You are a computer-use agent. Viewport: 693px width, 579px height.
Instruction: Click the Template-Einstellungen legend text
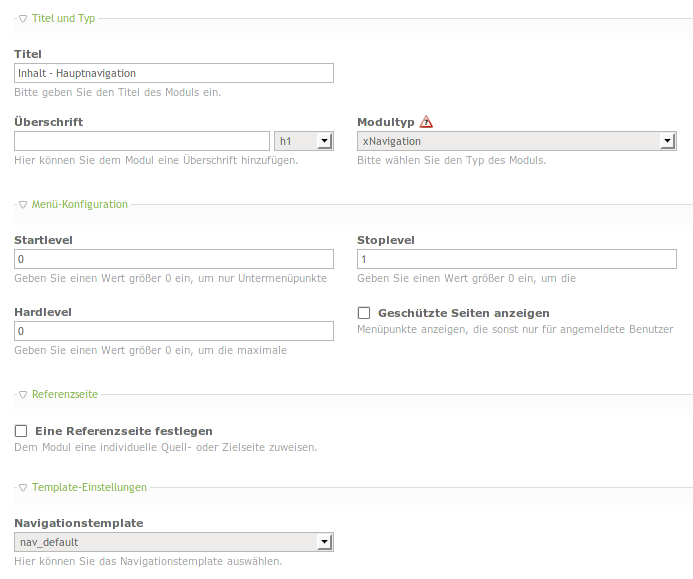(89, 488)
